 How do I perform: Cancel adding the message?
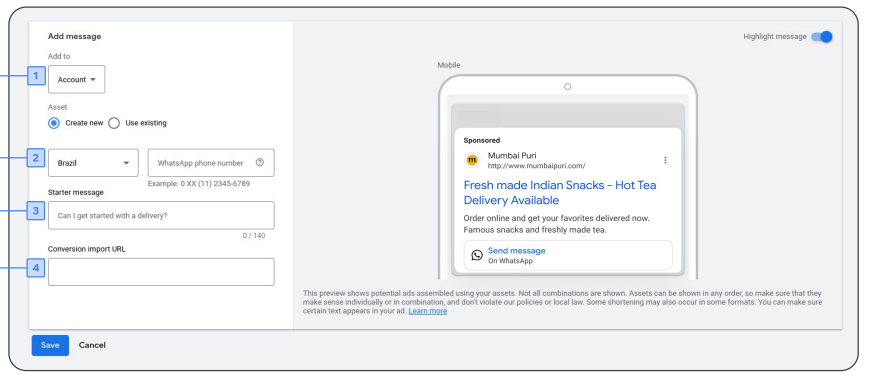coord(92,346)
